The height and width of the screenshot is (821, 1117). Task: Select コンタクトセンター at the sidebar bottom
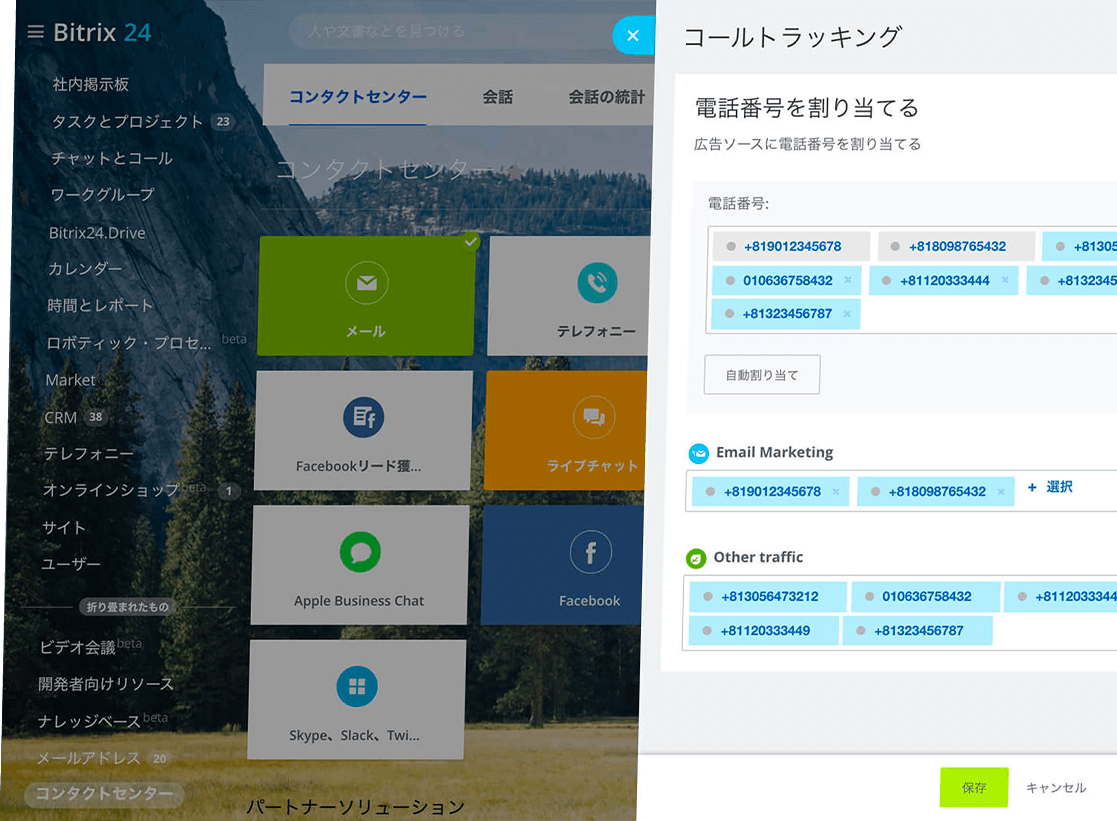[x=104, y=794]
